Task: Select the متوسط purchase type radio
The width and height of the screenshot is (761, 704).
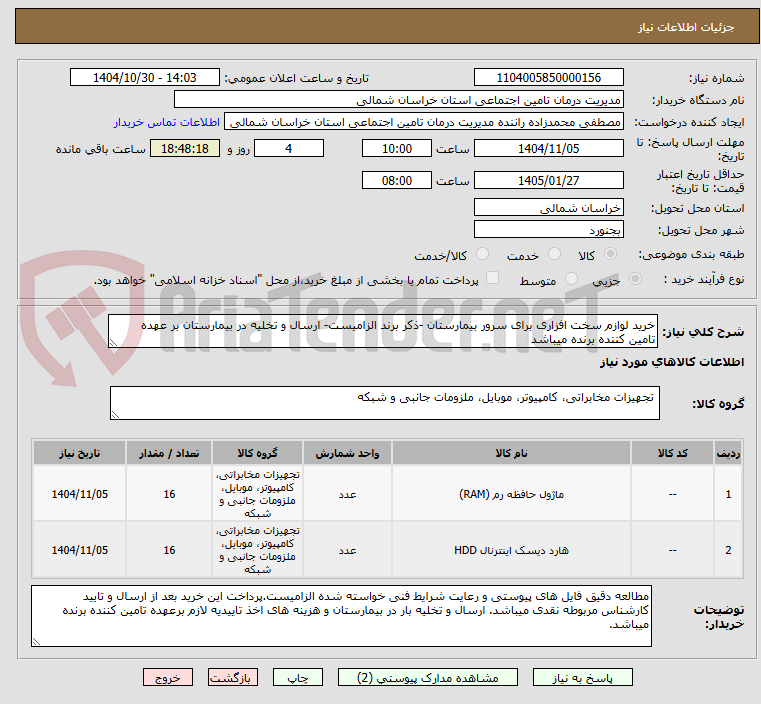Action: 572,281
